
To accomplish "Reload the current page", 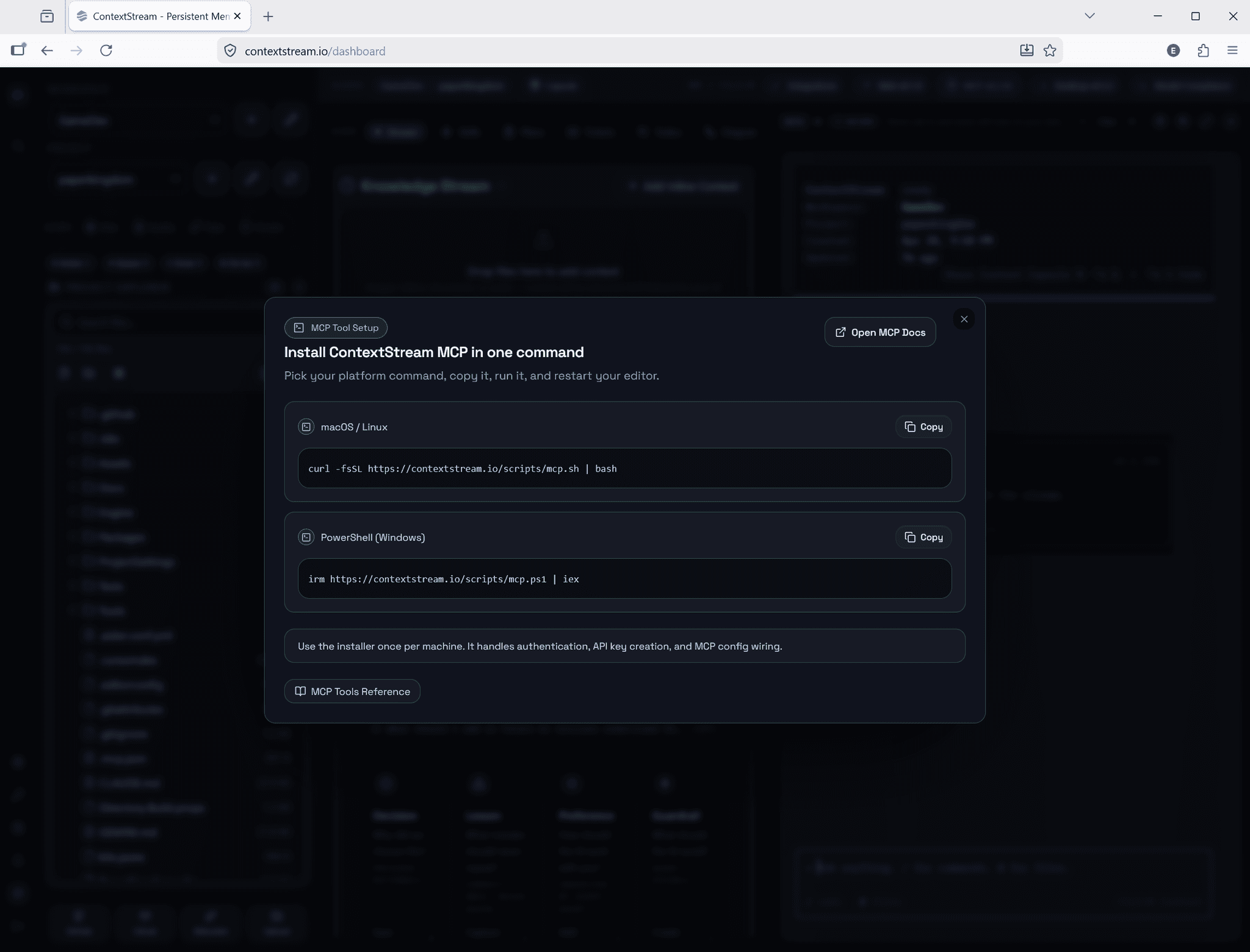I will click(106, 51).
